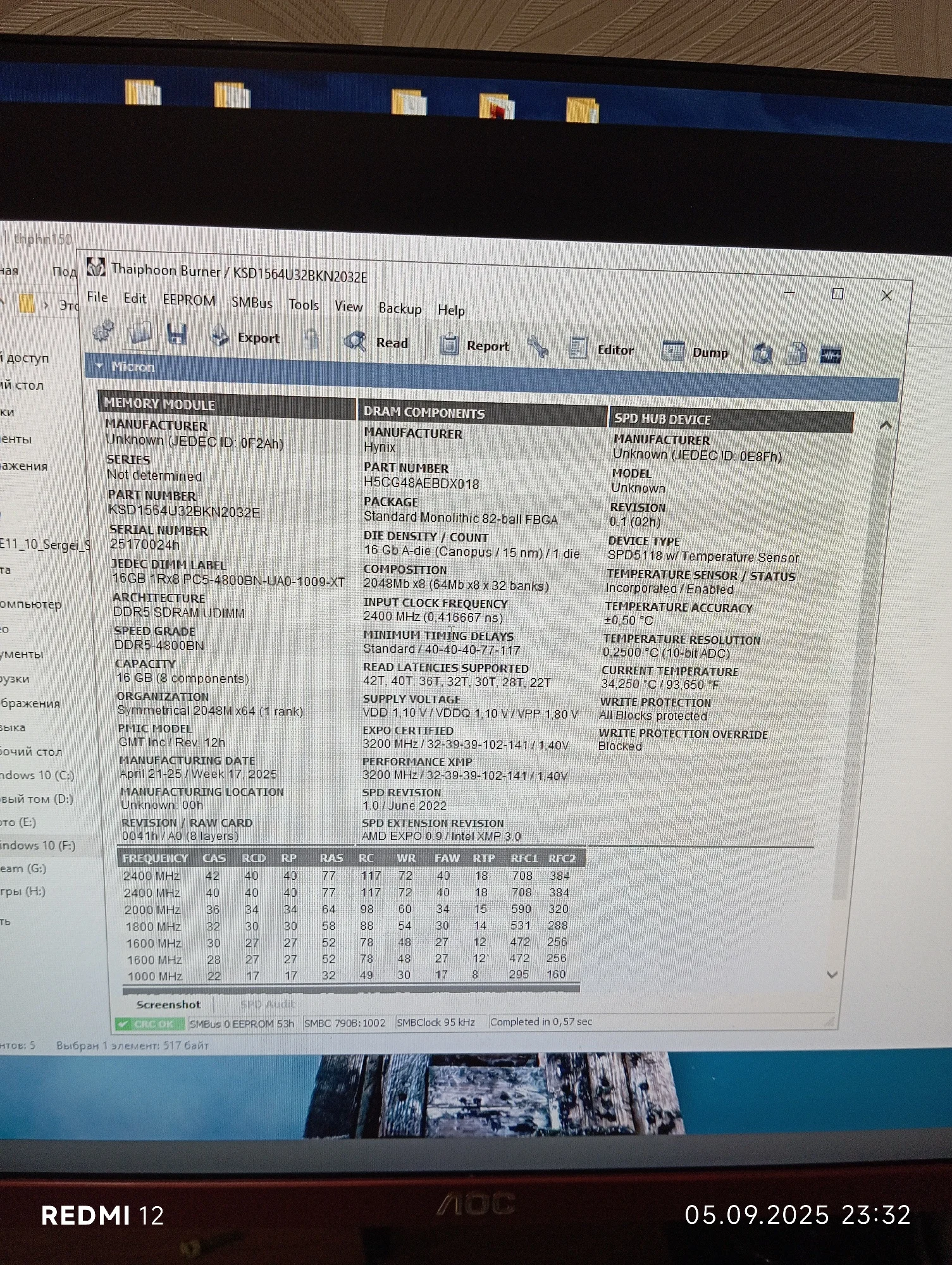Image resolution: width=952 pixels, height=1265 pixels.
Task: Click the Read toolbar button
Action: [x=376, y=342]
